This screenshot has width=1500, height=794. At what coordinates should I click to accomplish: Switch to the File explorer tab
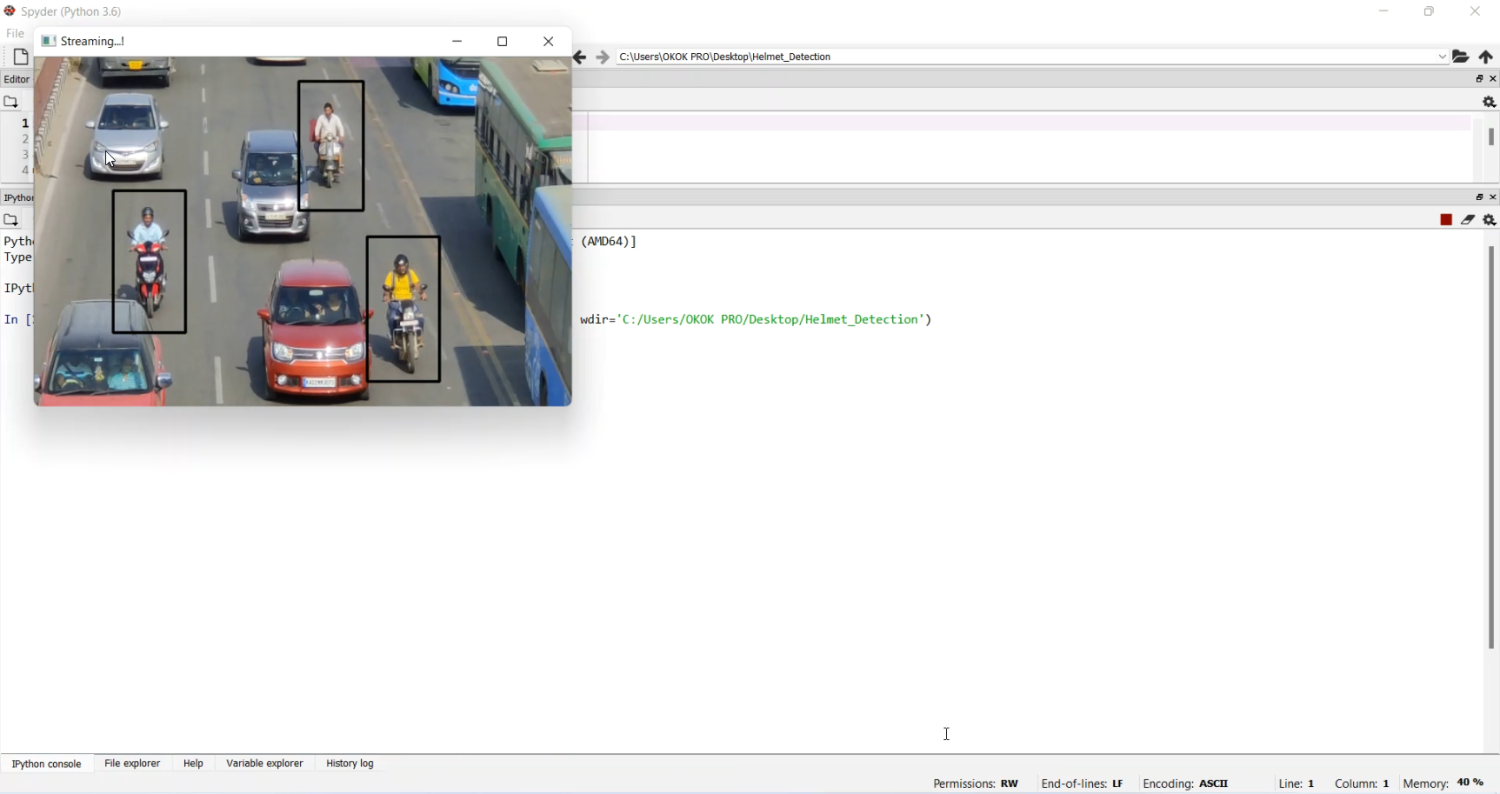pos(132,764)
